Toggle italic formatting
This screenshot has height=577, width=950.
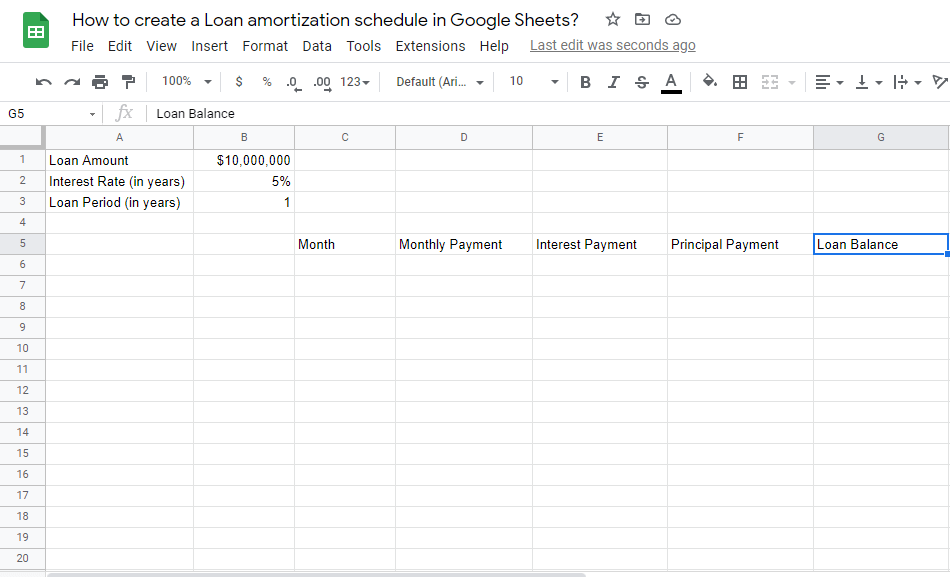[x=613, y=82]
